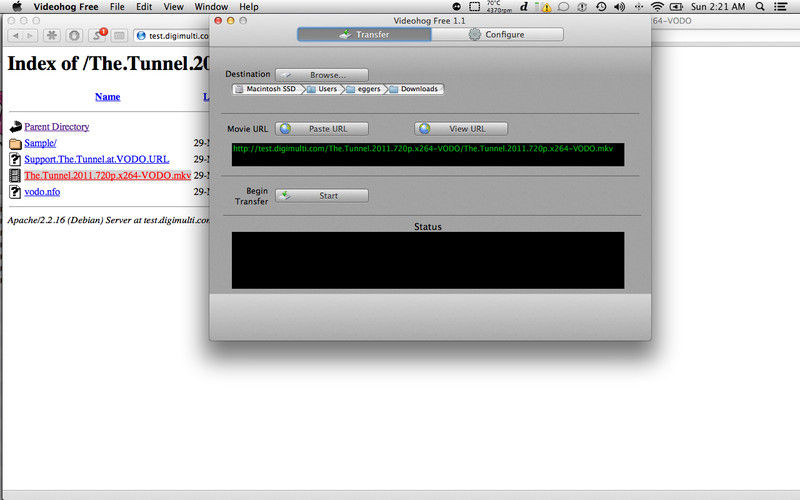Open the File menu

click(x=117, y=7)
